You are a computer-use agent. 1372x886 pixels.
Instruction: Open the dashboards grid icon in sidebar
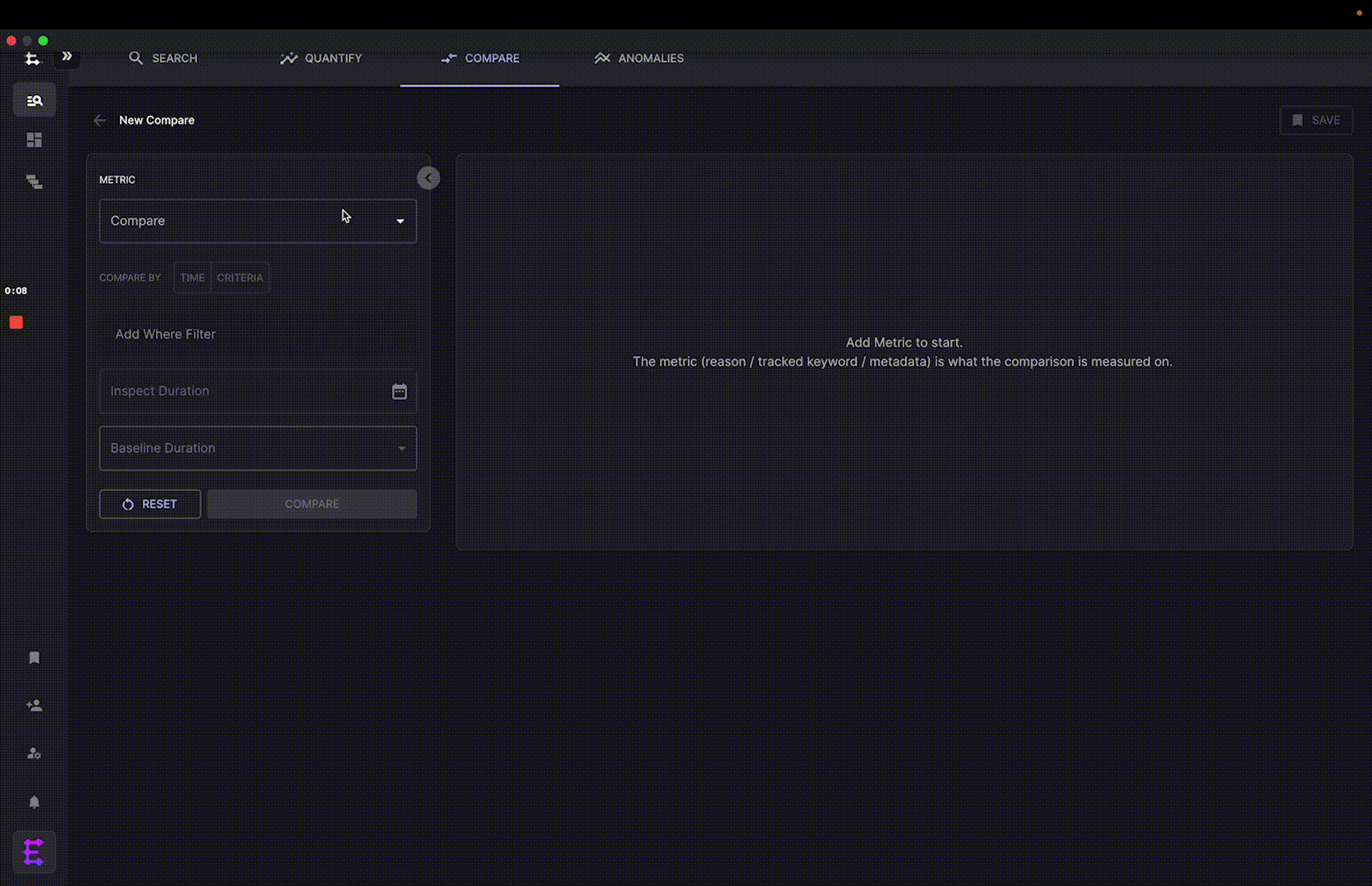click(34, 140)
